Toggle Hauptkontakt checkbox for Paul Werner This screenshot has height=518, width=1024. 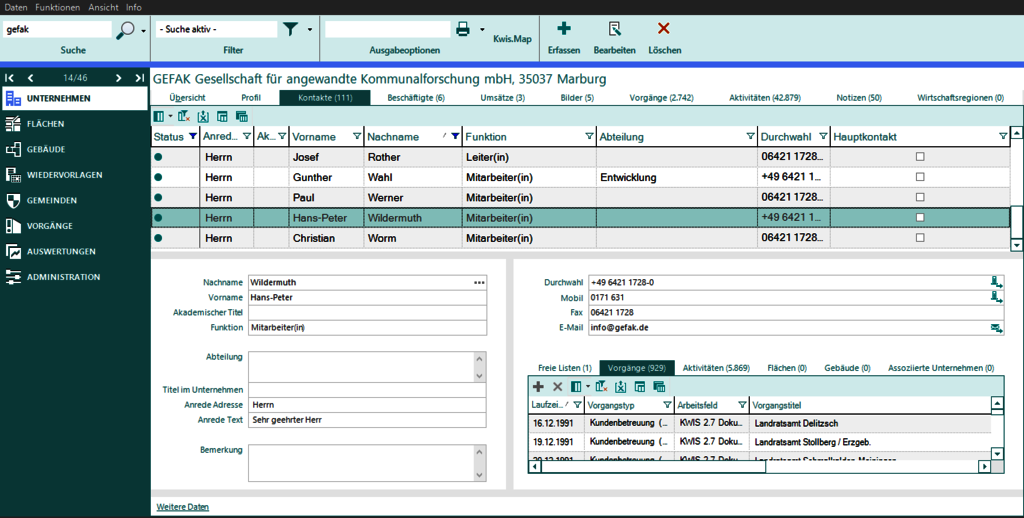coord(920,197)
